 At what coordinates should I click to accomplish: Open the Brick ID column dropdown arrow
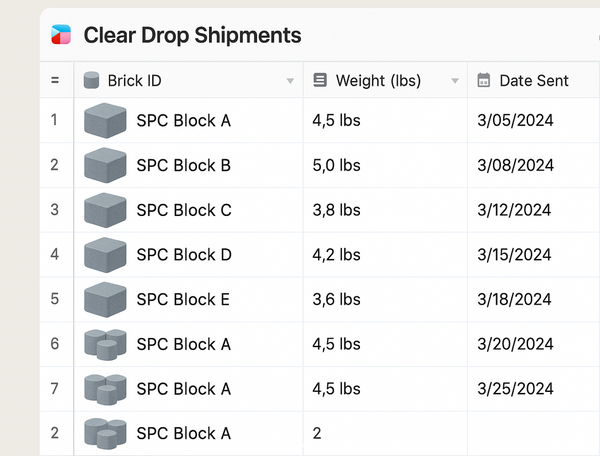(x=290, y=81)
